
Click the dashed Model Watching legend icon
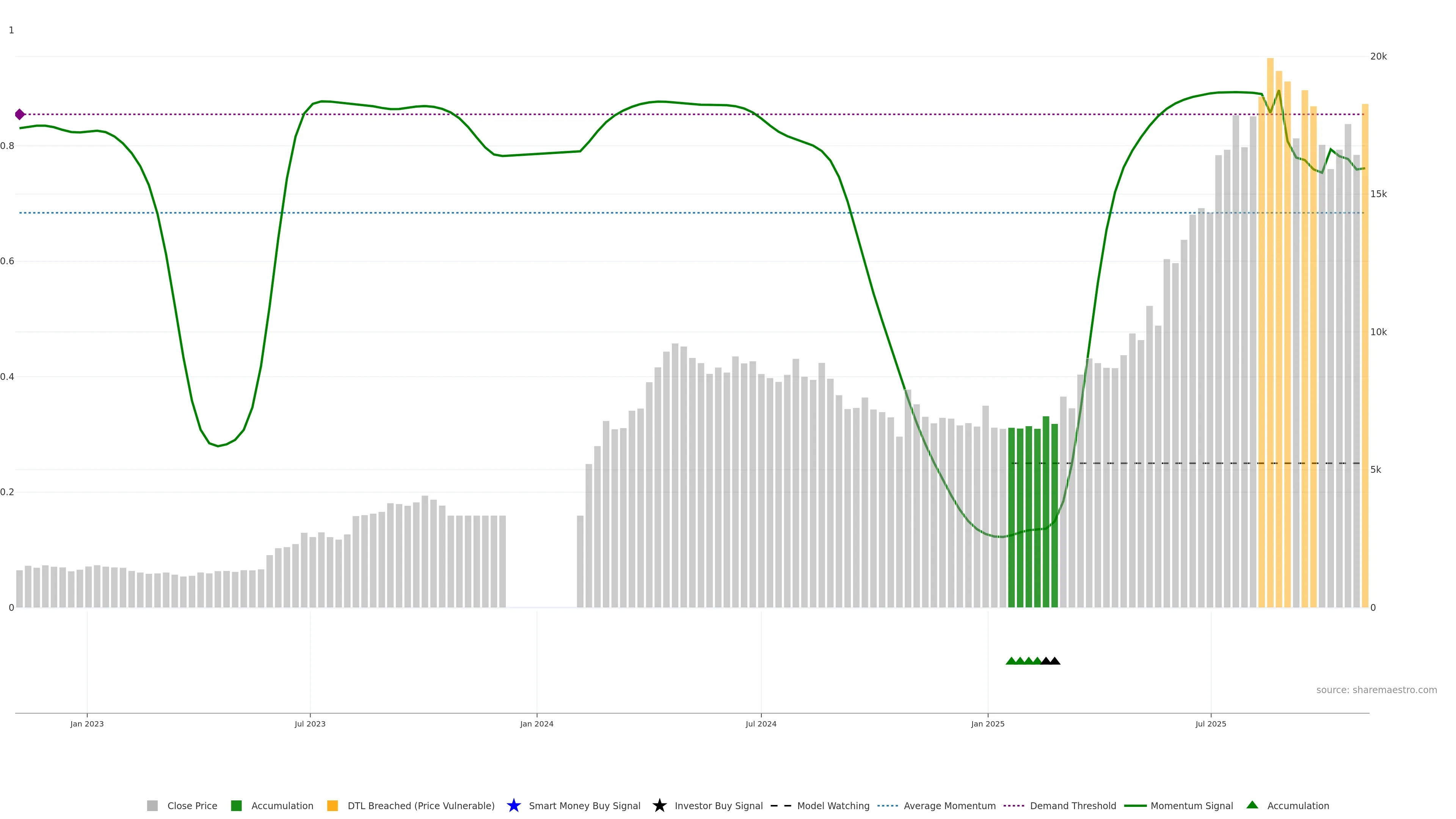[x=781, y=805]
